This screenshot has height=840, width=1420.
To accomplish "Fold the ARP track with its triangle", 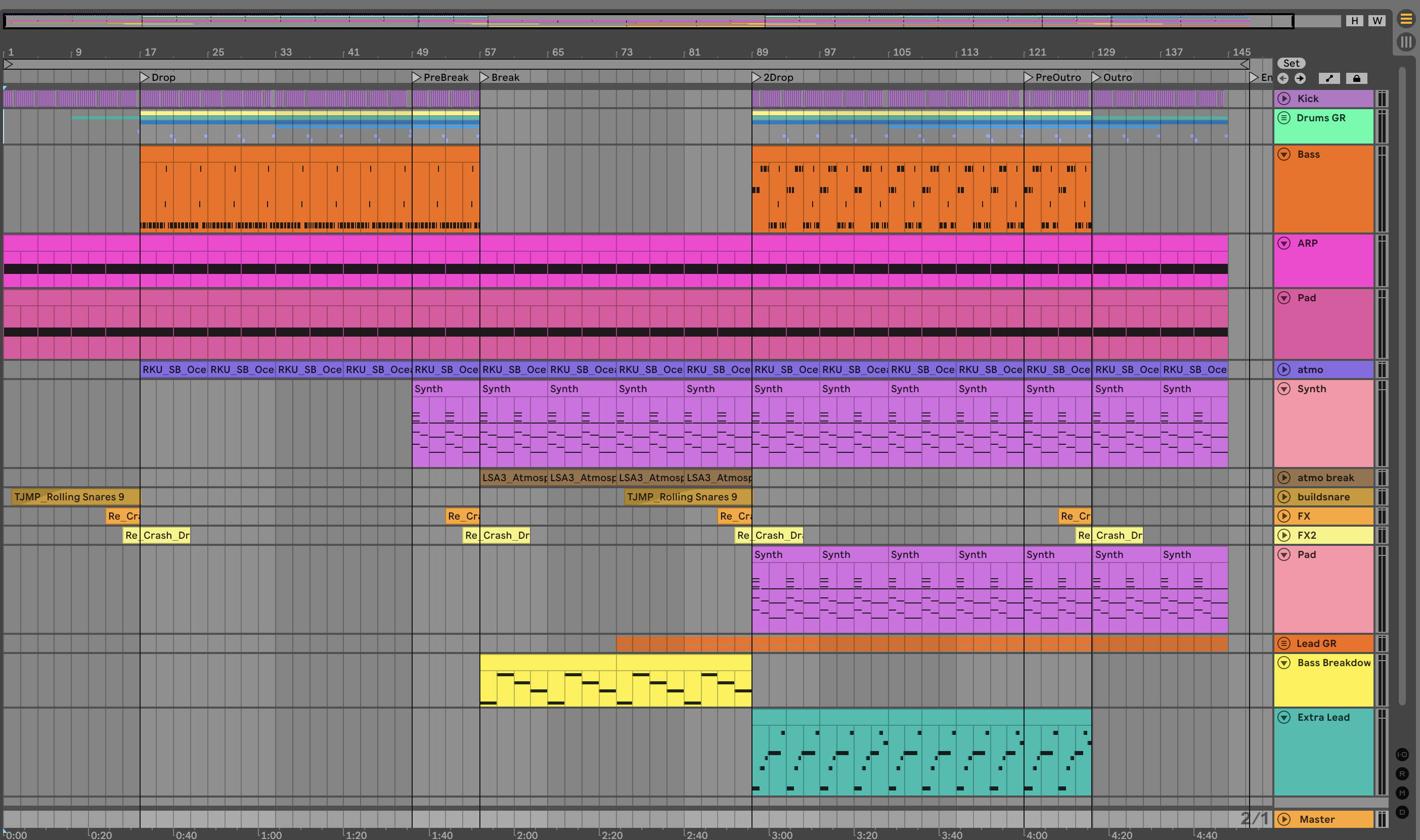I will coord(1284,244).
